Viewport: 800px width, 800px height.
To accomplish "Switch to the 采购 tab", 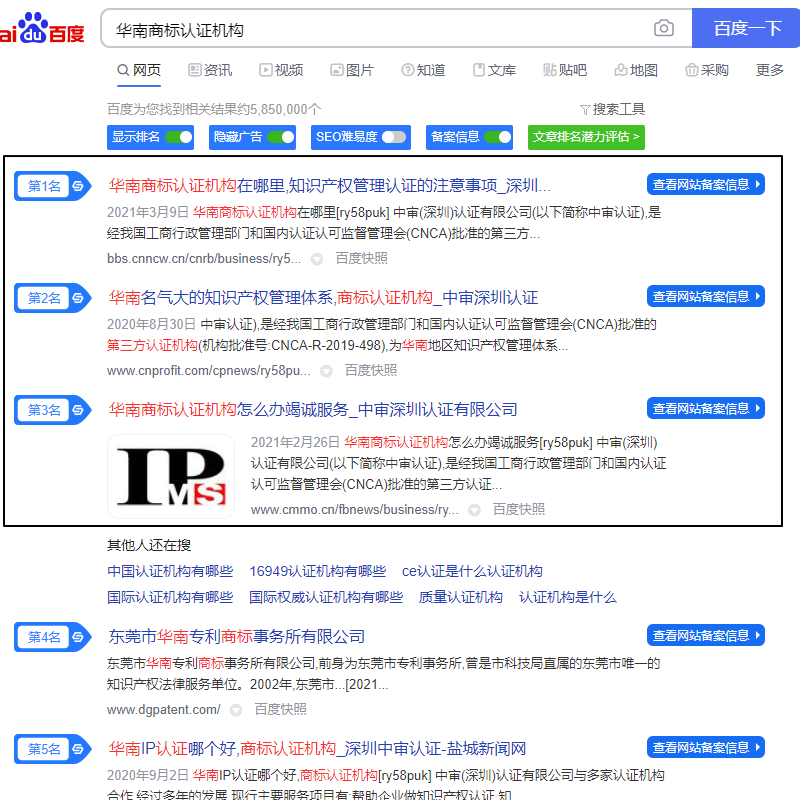I will [x=707, y=70].
